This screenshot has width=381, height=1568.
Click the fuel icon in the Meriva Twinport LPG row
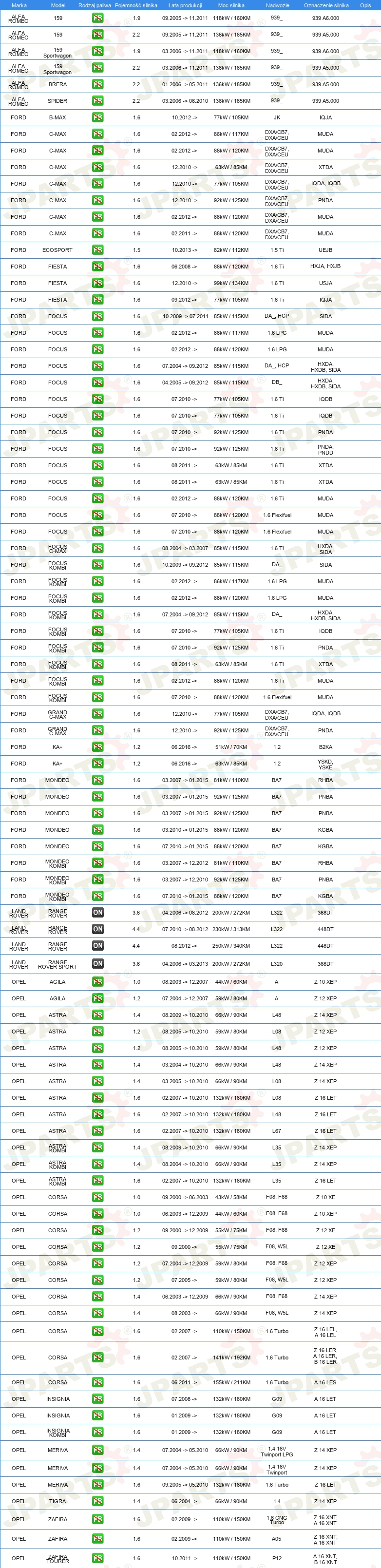click(x=97, y=1450)
